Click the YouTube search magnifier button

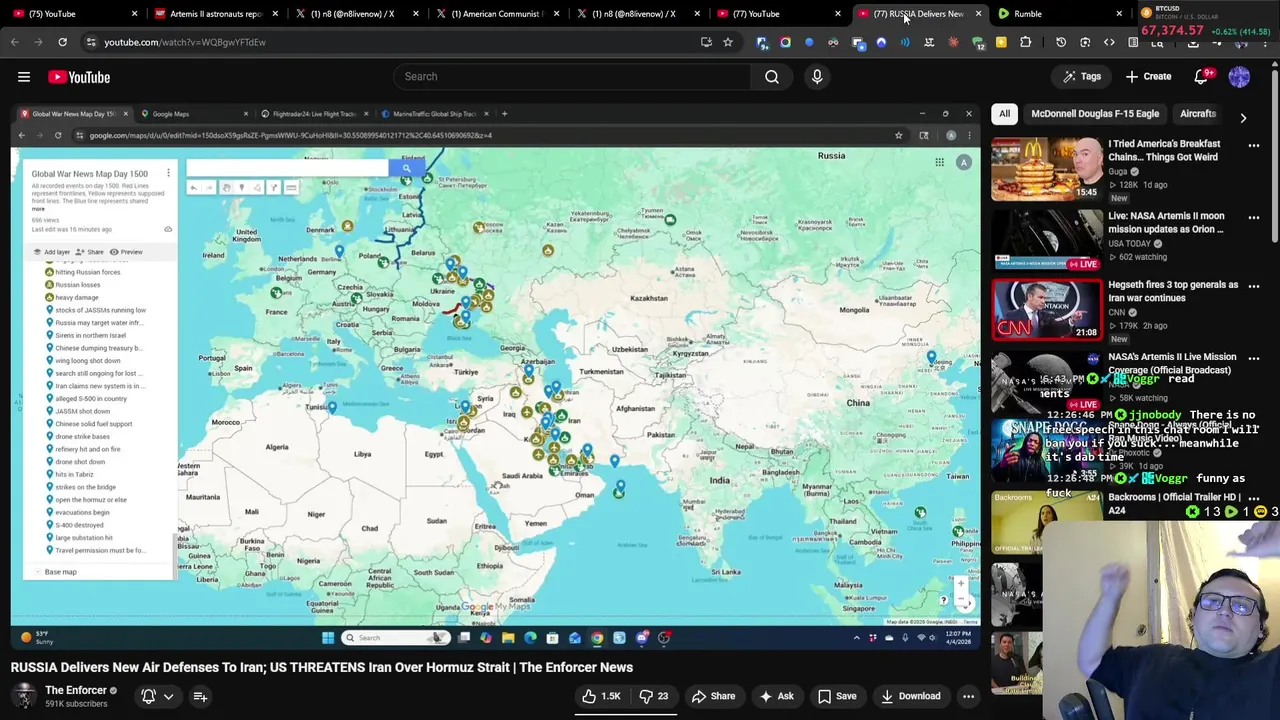pos(772,77)
